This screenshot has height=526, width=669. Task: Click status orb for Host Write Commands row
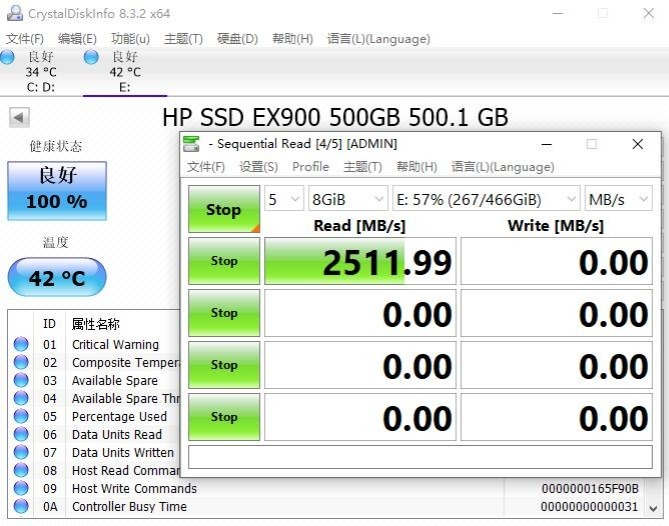click(x=21, y=488)
